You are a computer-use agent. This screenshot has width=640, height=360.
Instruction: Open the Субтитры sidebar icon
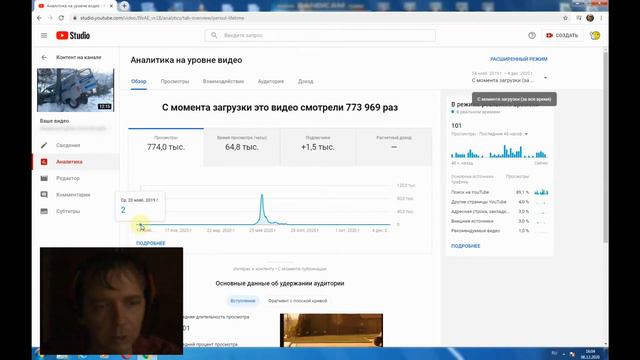click(44, 211)
